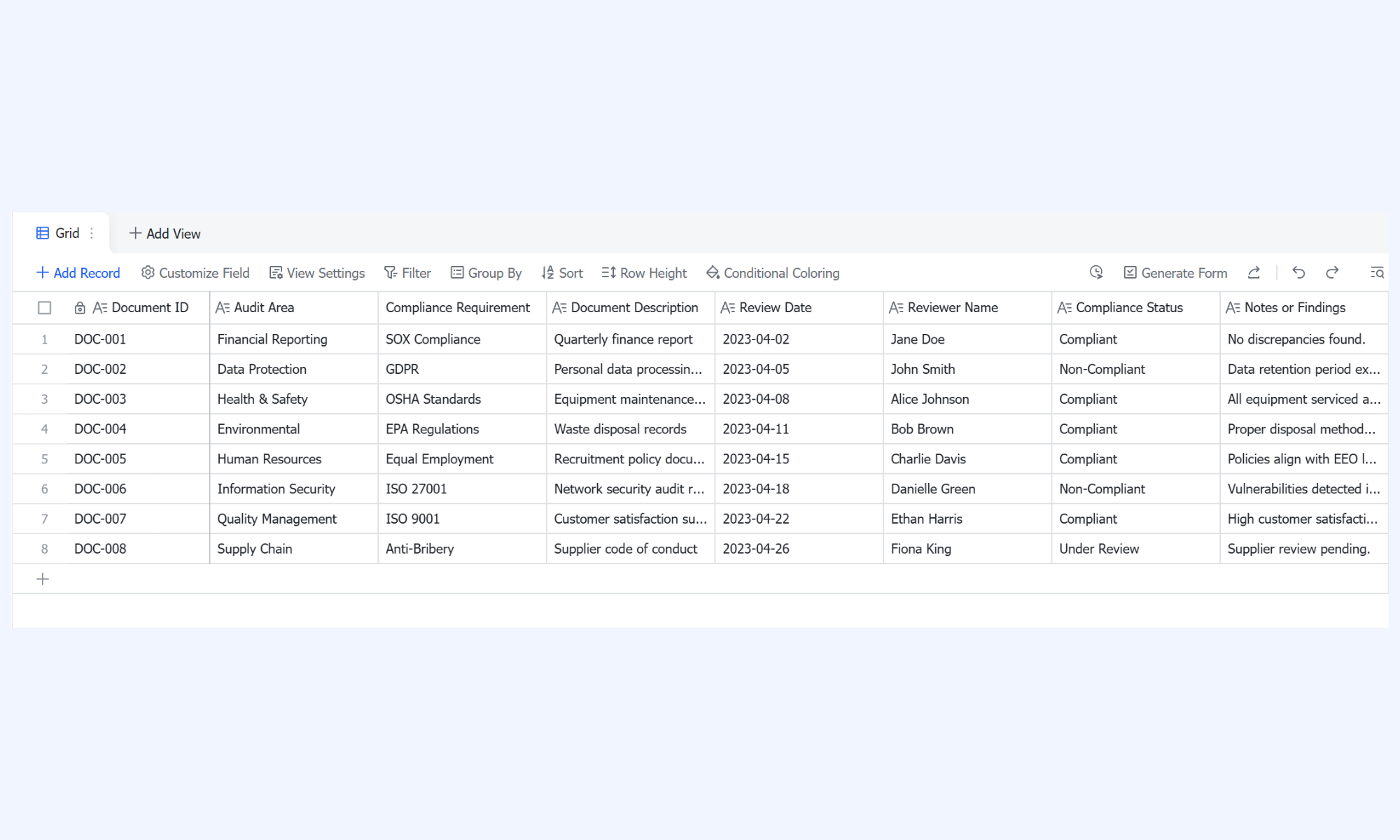Image resolution: width=1400 pixels, height=840 pixels.
Task: Select cell DOC-008
Action: [x=139, y=549]
